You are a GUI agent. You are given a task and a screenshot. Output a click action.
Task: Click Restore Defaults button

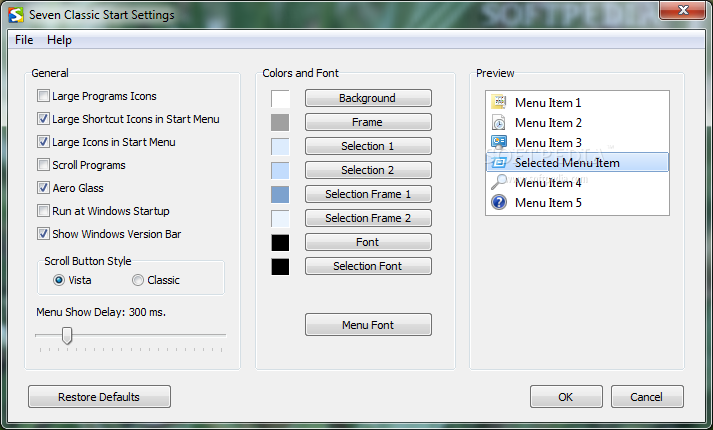pyautogui.click(x=99, y=397)
